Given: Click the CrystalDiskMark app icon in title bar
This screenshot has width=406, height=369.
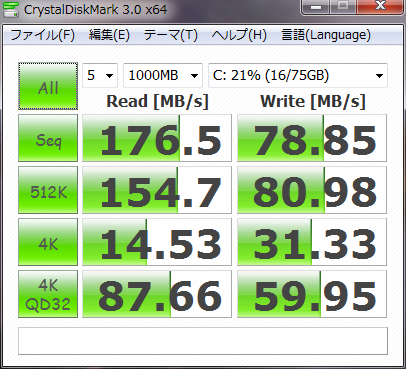Looking at the screenshot, I should [10, 9].
